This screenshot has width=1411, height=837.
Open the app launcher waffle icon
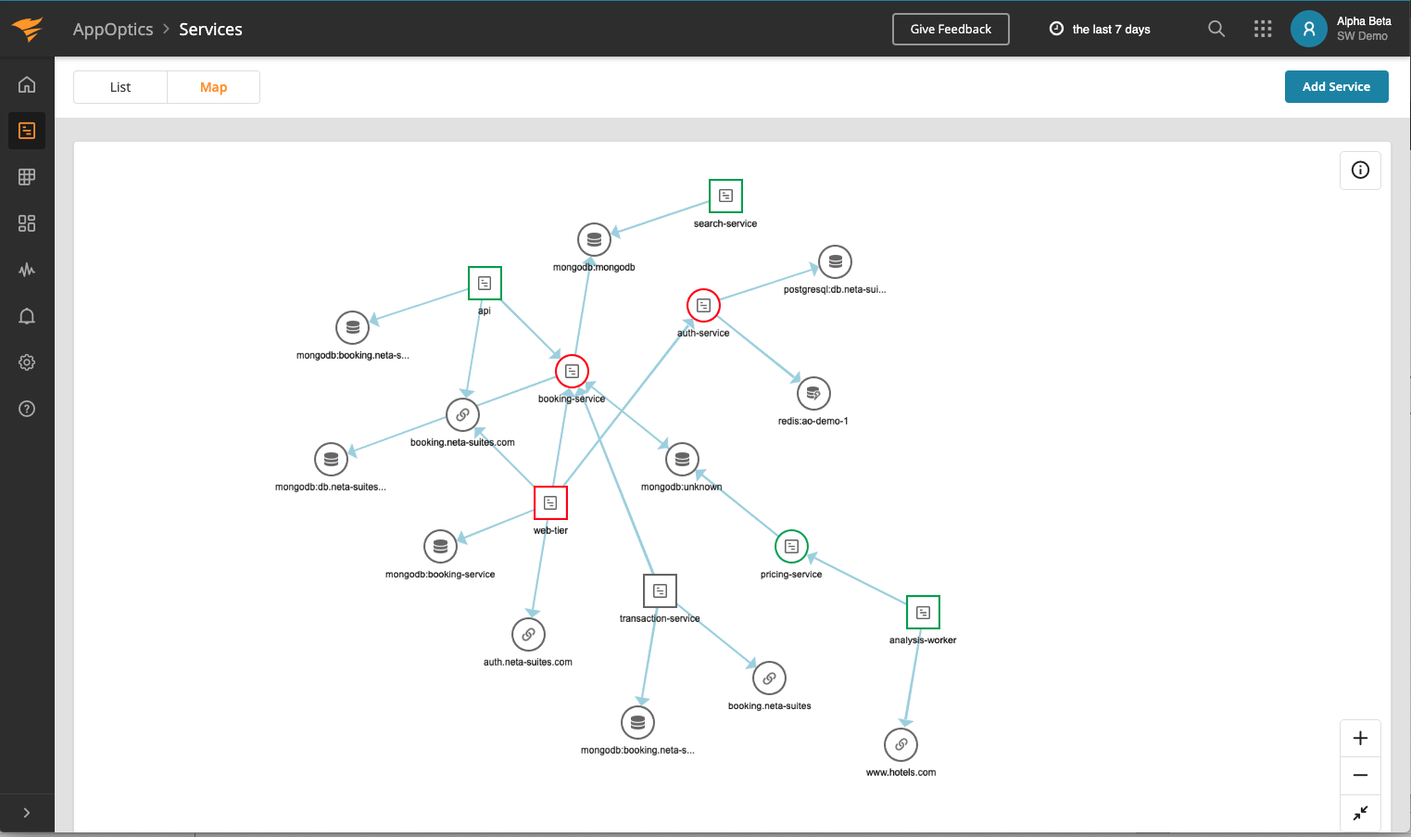[x=1262, y=29]
